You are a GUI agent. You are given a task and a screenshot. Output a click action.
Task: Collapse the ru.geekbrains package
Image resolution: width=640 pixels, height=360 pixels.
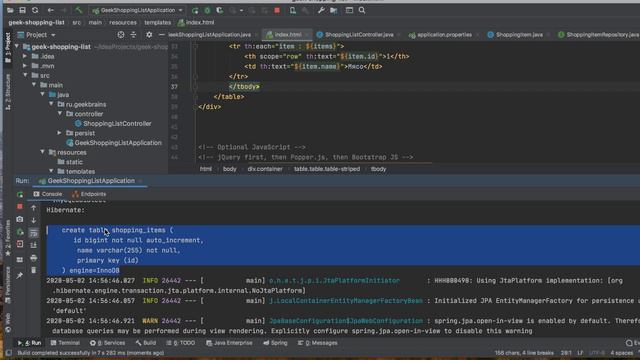click(51, 104)
